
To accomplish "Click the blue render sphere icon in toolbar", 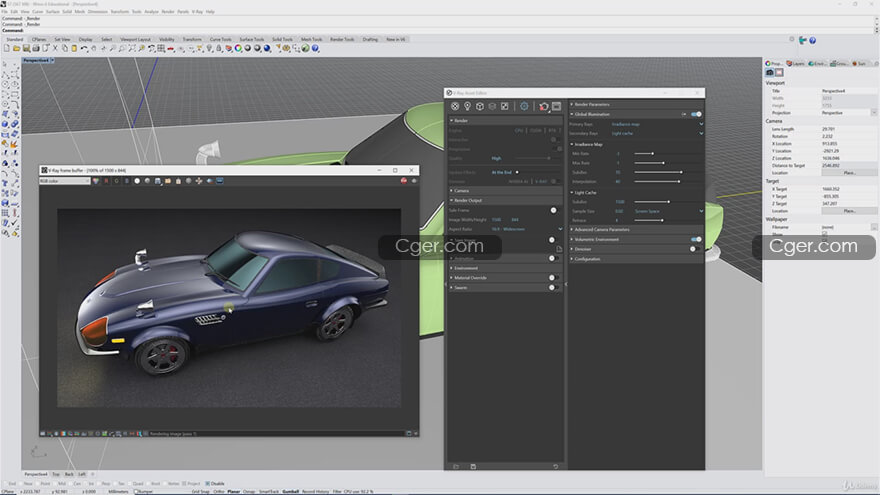I will coord(267,48).
